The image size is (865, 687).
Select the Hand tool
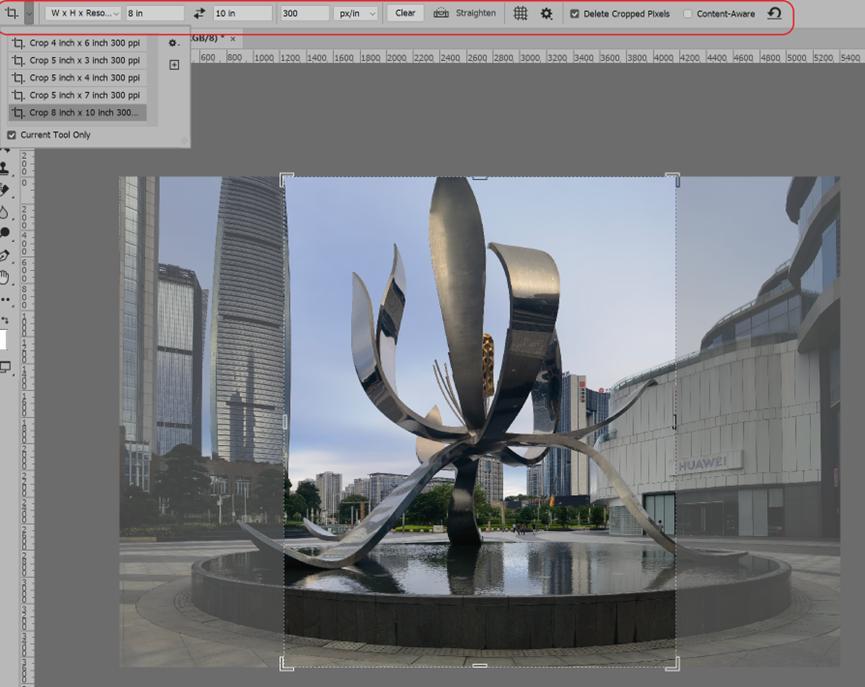5,277
